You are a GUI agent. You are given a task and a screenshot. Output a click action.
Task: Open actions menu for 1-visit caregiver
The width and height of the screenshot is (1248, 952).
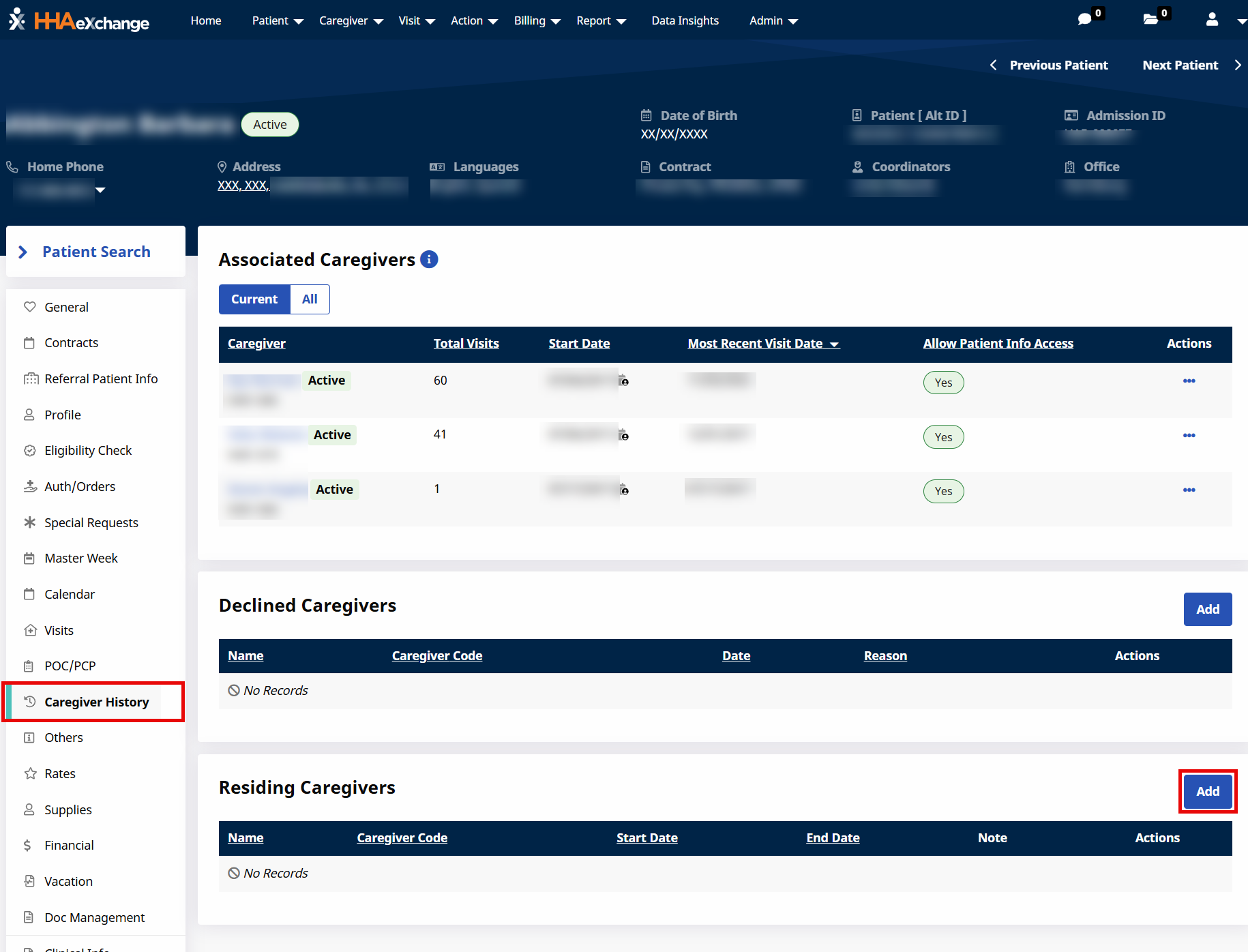click(x=1189, y=490)
